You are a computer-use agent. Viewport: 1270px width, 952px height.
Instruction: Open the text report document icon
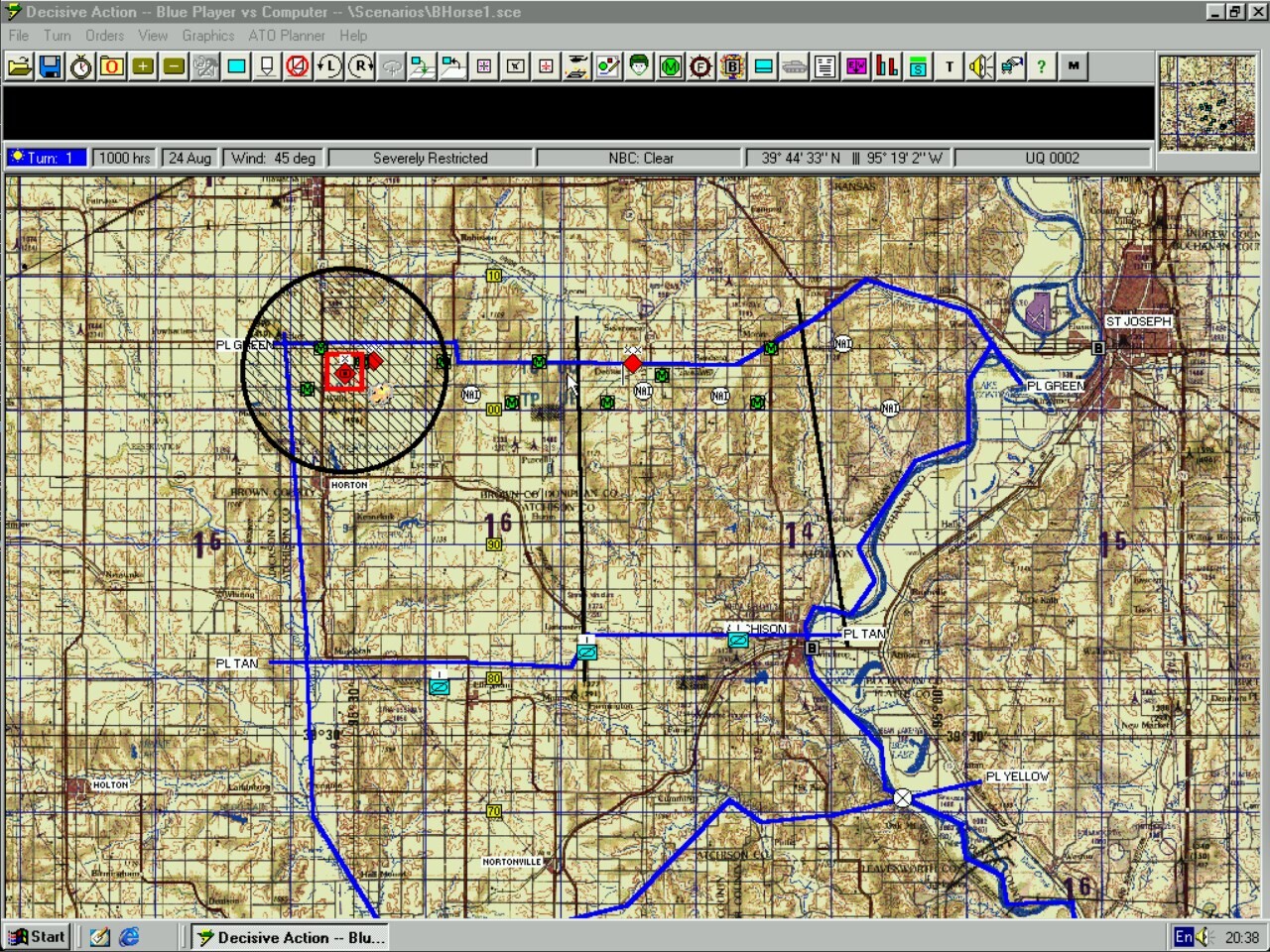(x=825, y=66)
